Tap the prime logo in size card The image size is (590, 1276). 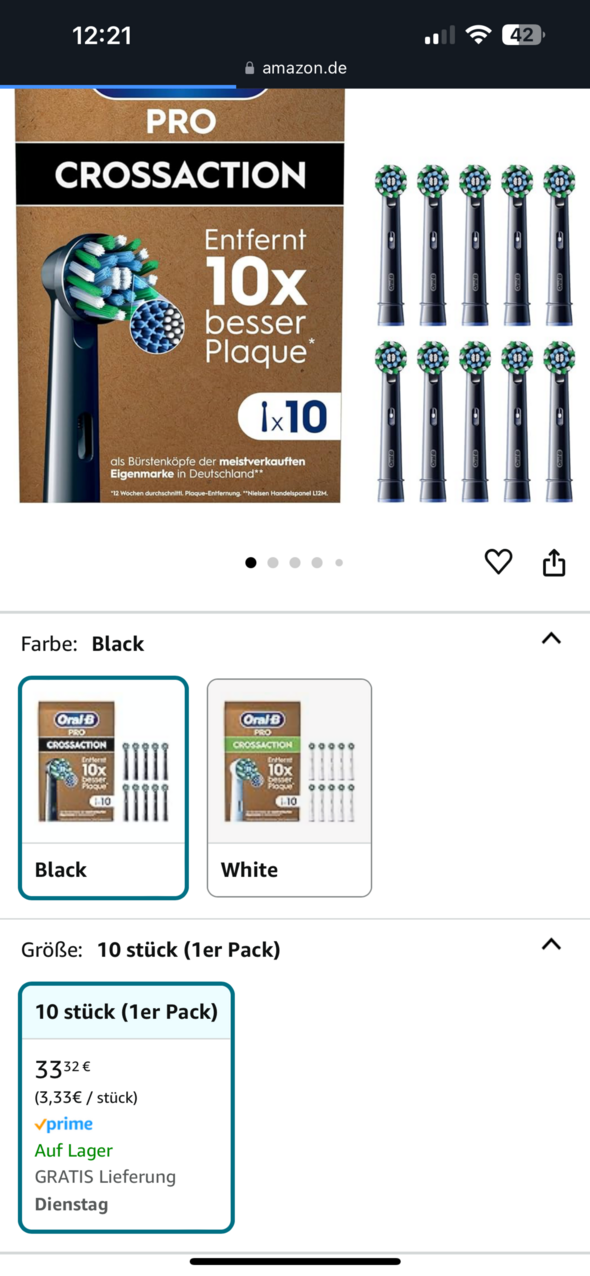(63, 1124)
